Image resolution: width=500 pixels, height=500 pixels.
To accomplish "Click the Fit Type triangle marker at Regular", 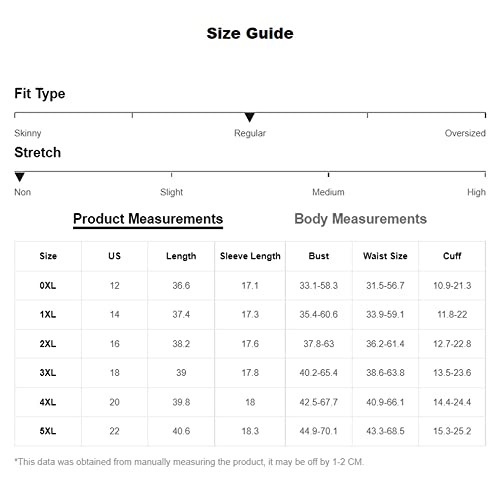I will (250, 117).
